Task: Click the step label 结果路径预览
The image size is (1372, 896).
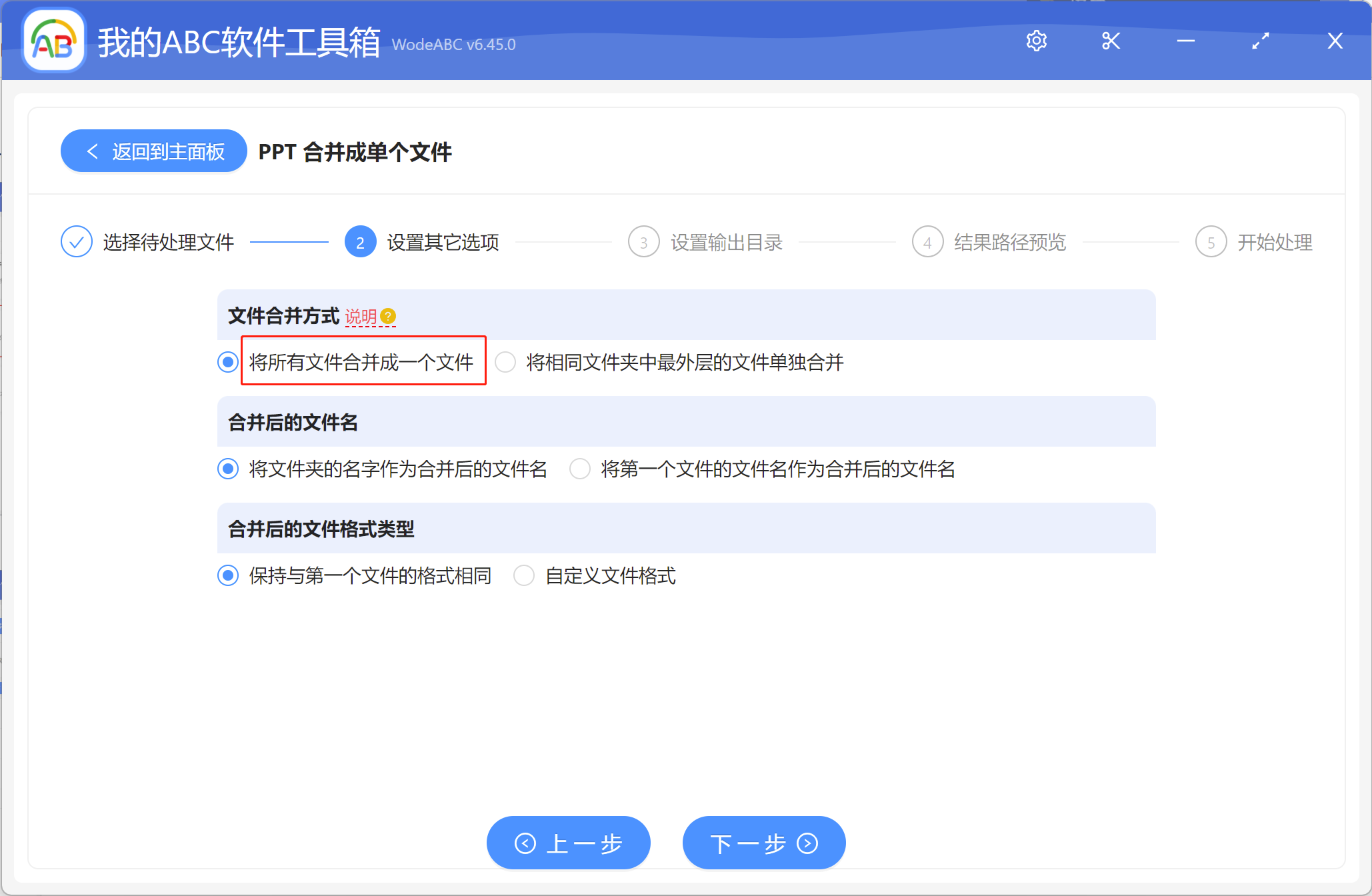Action: 1010,242
